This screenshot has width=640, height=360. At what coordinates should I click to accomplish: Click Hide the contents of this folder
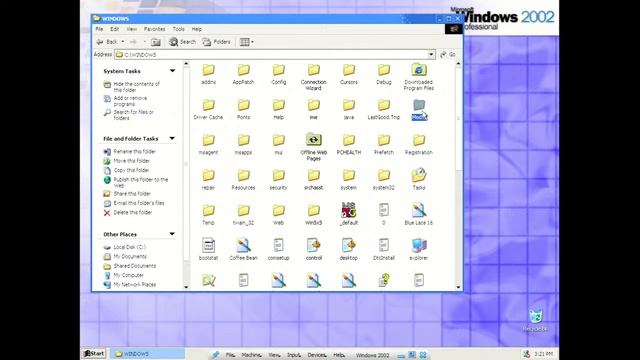coord(136,87)
